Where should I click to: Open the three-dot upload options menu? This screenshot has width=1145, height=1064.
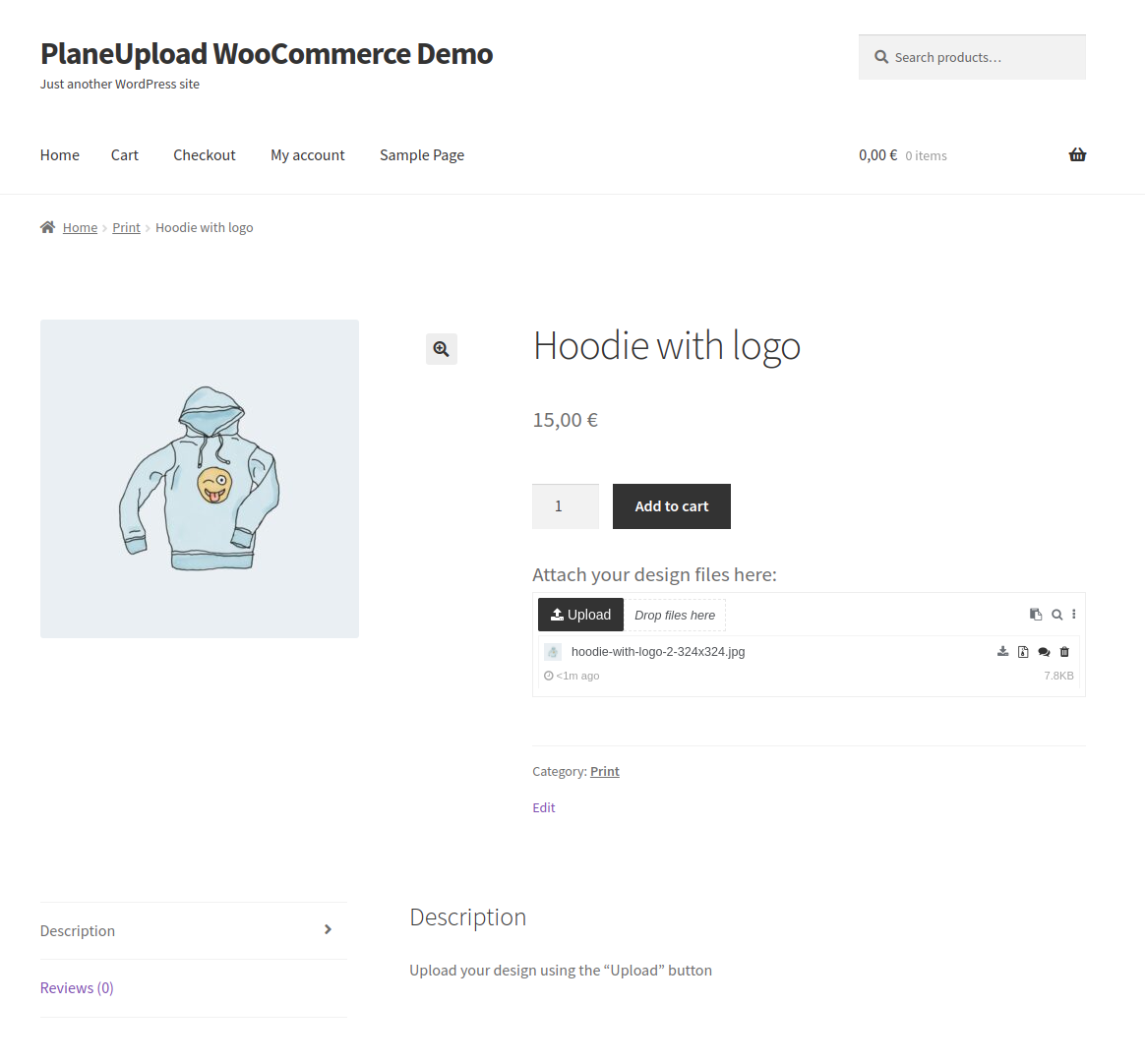pos(1074,615)
